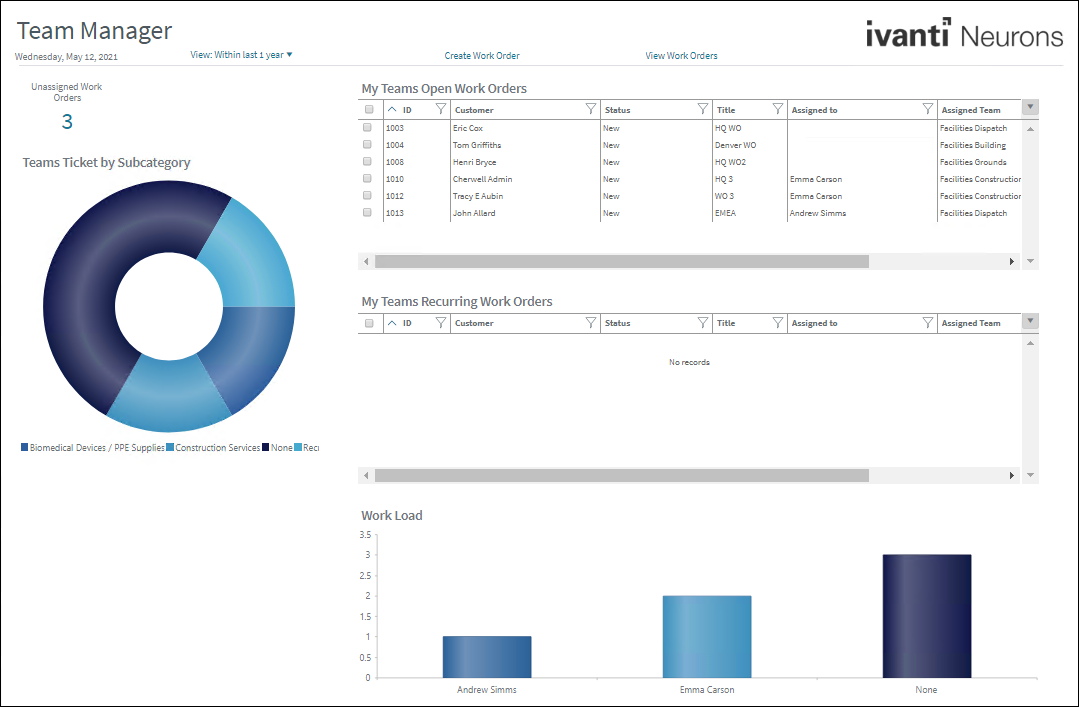Open the ID filter in Recurring Work Orders
Screen dimensions: 1079x707
441,322
